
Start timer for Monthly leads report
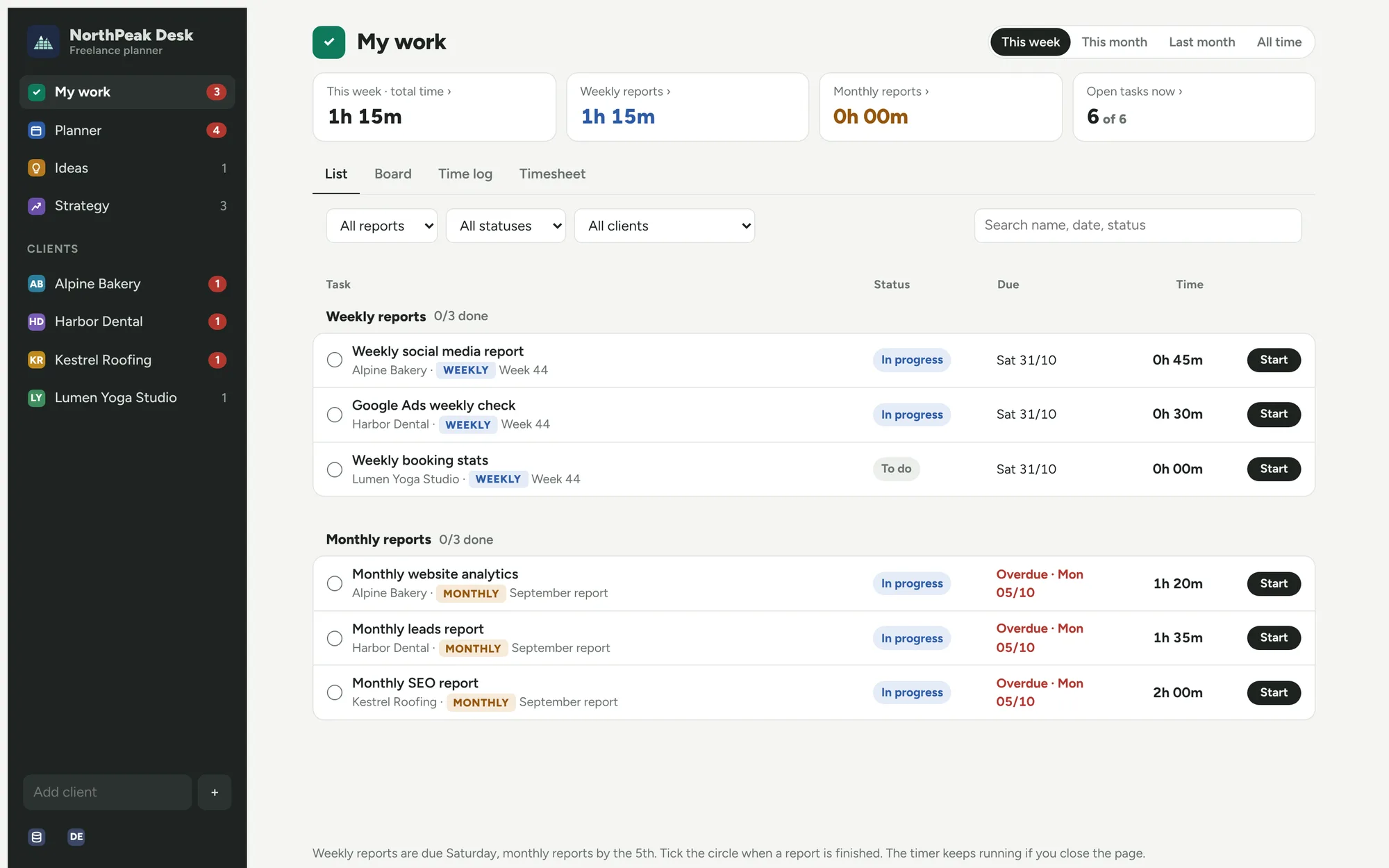tap(1274, 637)
